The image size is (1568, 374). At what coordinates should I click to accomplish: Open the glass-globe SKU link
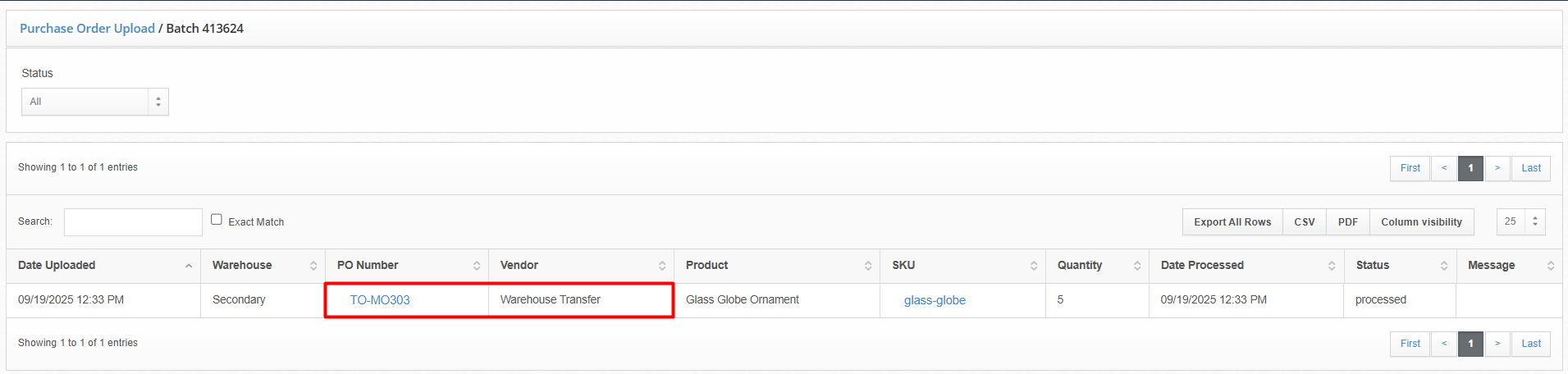click(935, 300)
